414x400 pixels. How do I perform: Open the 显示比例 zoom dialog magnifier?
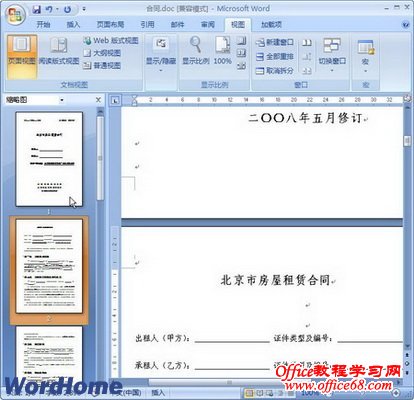click(x=195, y=51)
